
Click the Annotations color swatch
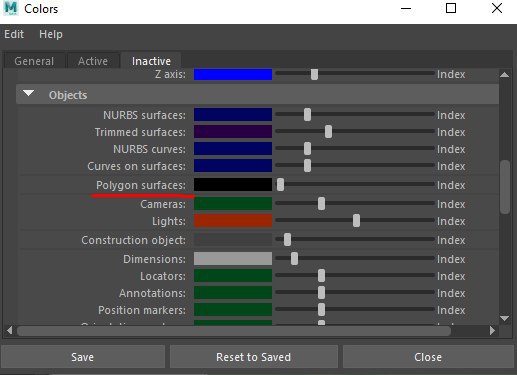233,293
